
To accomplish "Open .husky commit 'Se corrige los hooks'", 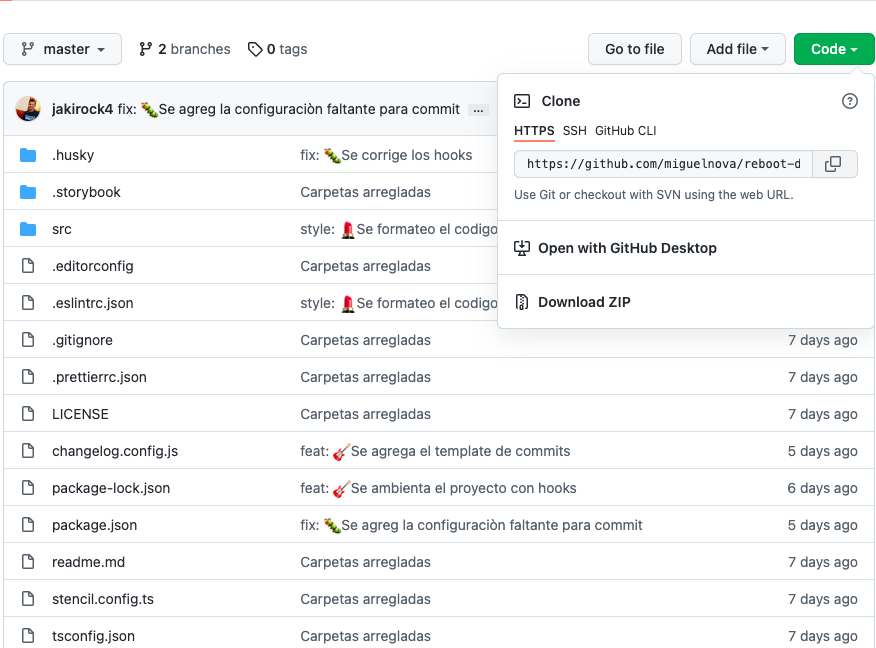I will click(386, 155).
